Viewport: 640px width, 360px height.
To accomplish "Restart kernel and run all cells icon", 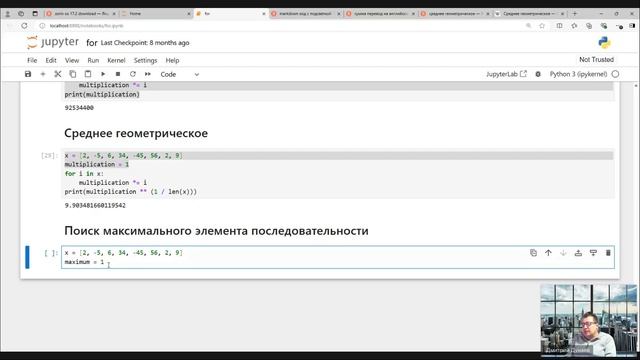I will [x=148, y=74].
